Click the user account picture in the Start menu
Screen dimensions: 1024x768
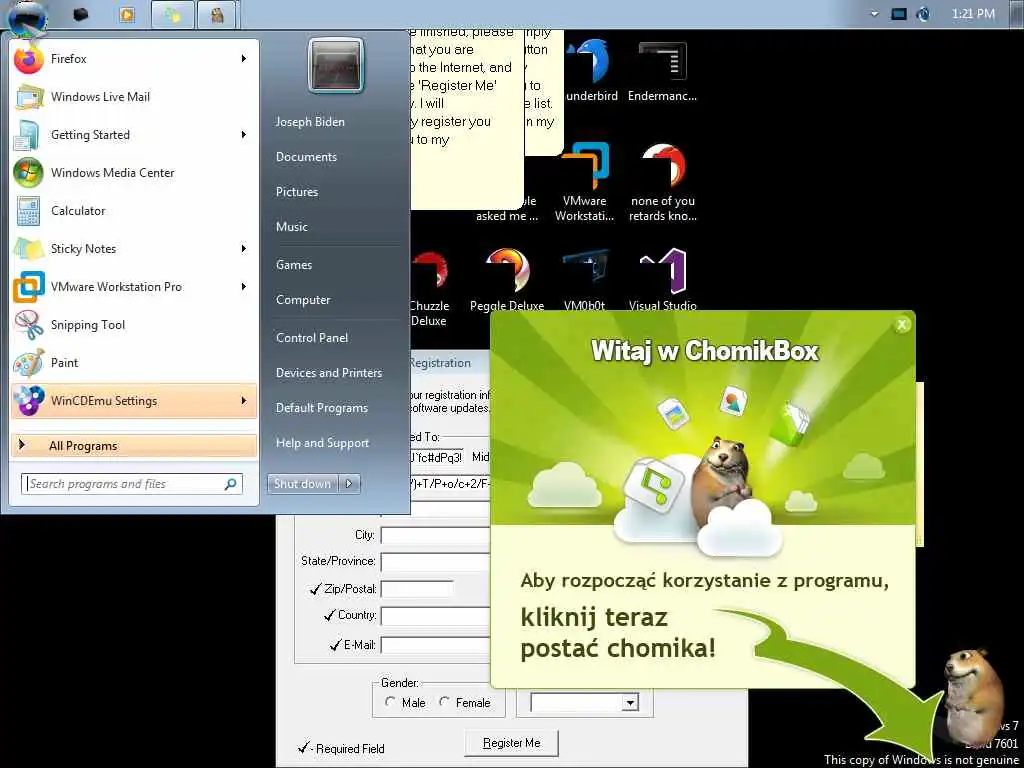[335, 64]
